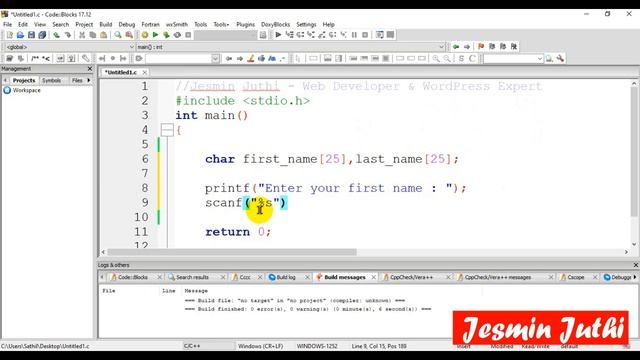Click the Save file icon
Viewport: 640px width, 360px height.
[31, 35]
